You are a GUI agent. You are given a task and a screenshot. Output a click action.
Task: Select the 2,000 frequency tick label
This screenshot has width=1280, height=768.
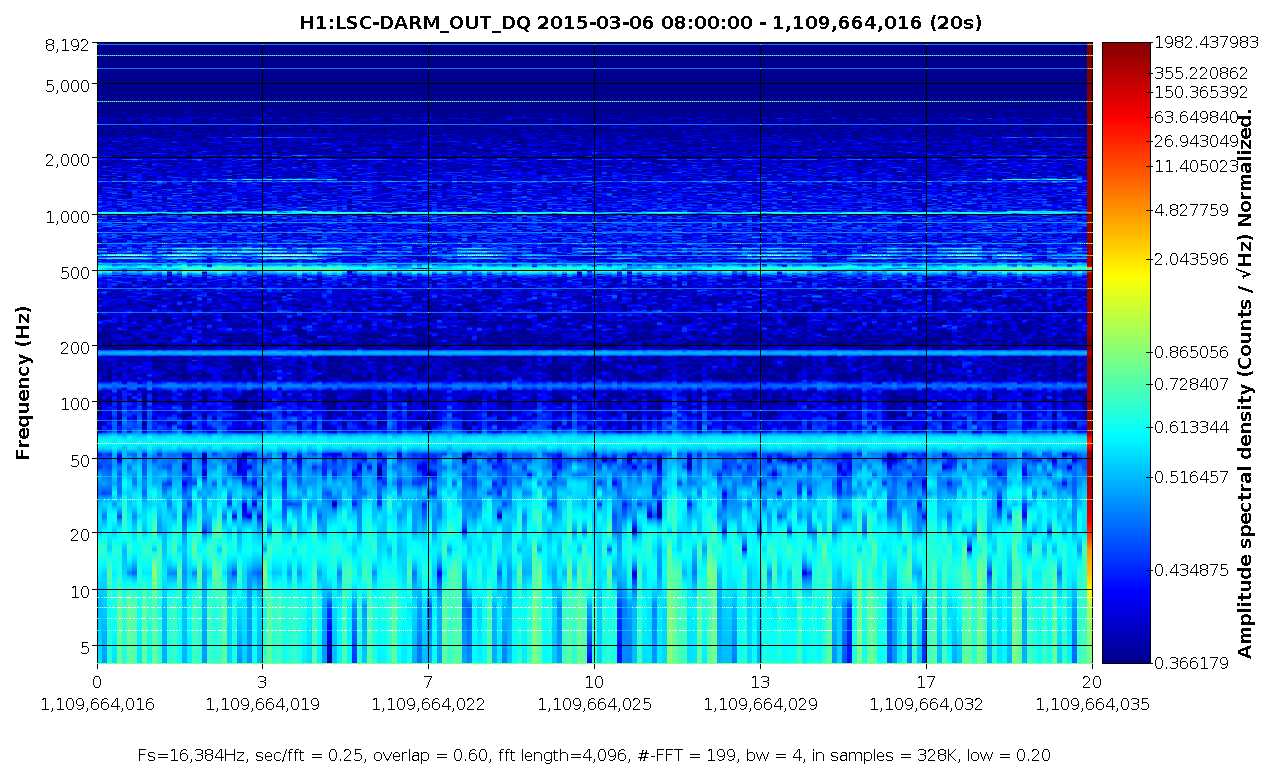coord(68,159)
